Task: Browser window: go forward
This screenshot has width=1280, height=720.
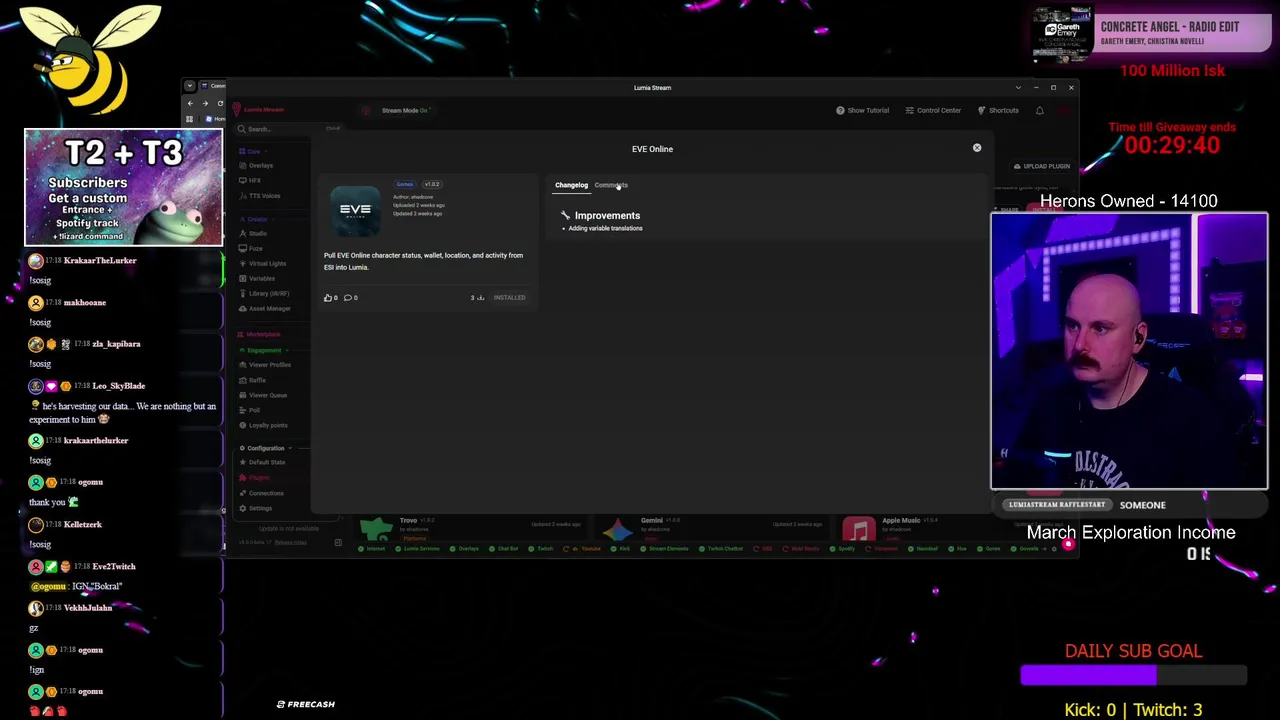Action: 205,103
